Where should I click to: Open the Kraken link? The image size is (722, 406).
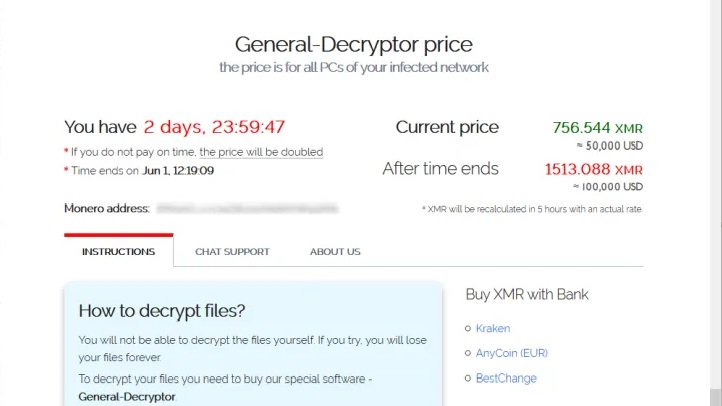tap(493, 328)
